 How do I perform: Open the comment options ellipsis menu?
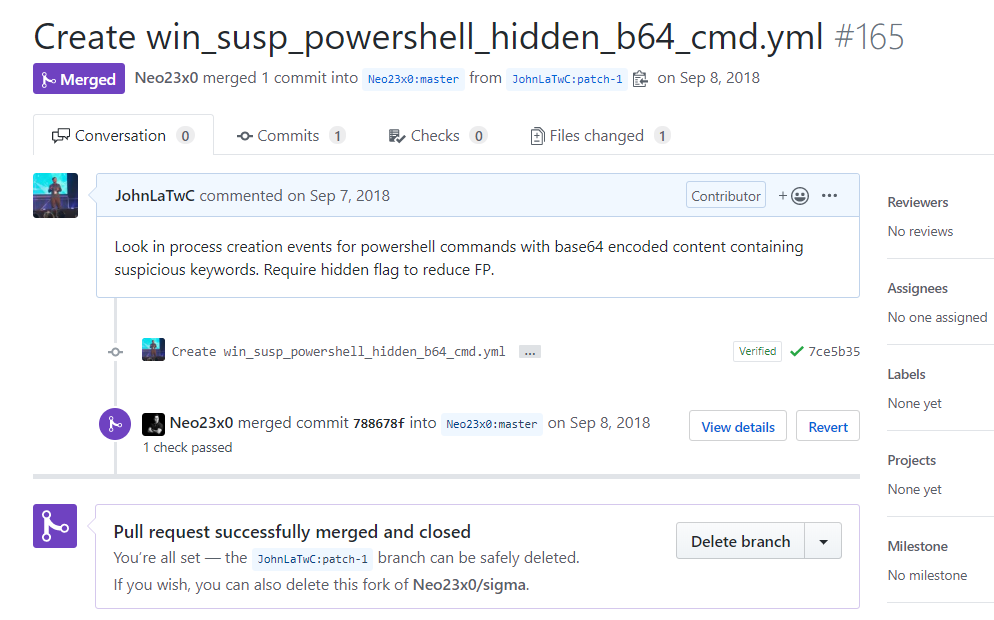click(x=829, y=196)
